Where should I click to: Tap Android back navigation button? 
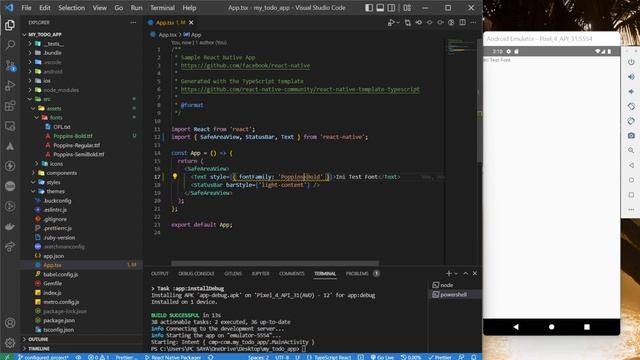(x=516, y=327)
